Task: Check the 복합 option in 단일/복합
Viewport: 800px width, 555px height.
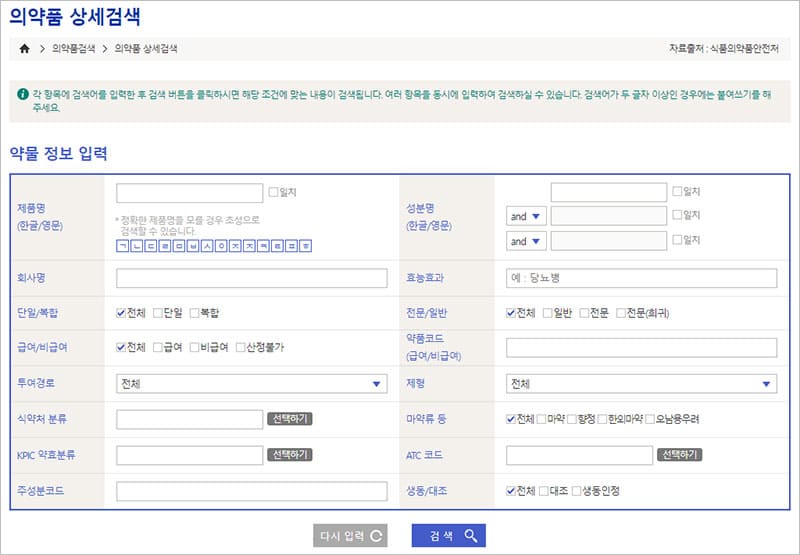Action: coord(194,313)
